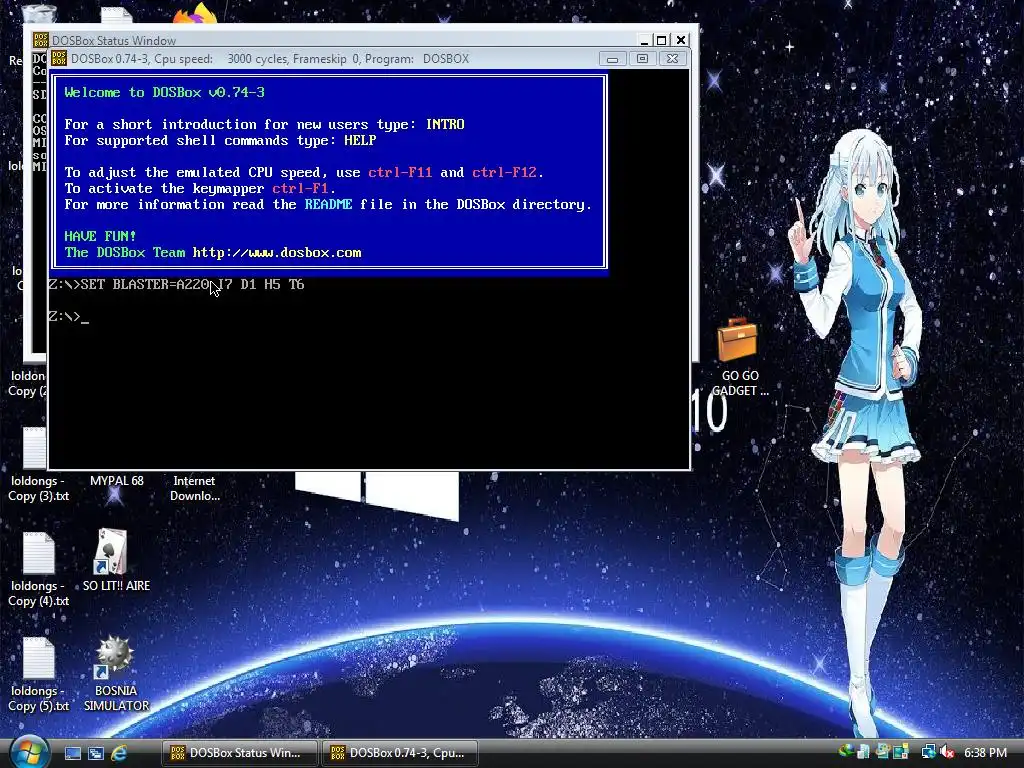Viewport: 1024px width, 768px height.
Task: Maximize the DOSBox Status Window
Action: [x=662, y=40]
